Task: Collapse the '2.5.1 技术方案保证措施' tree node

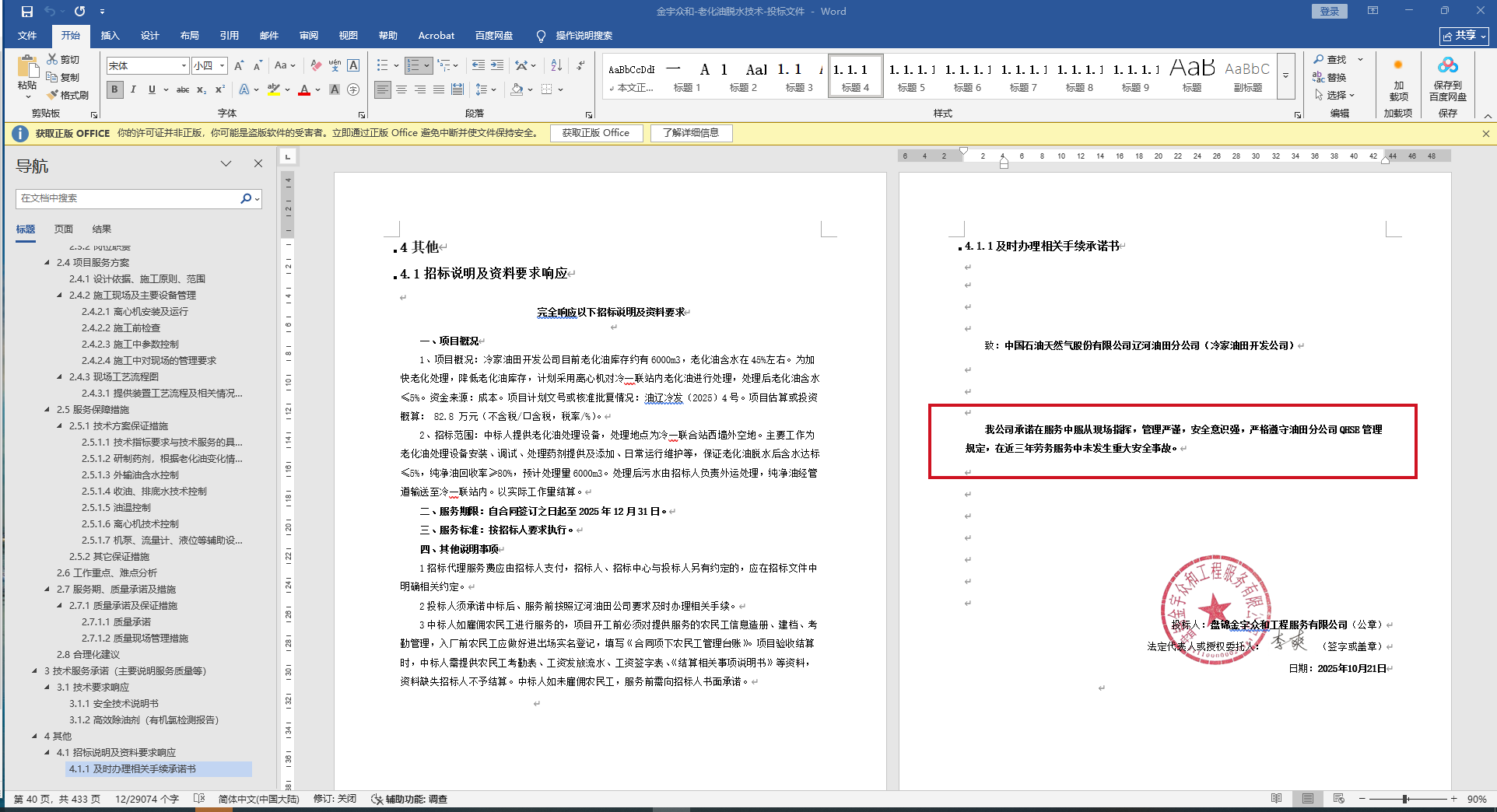Action: pyautogui.click(x=60, y=426)
